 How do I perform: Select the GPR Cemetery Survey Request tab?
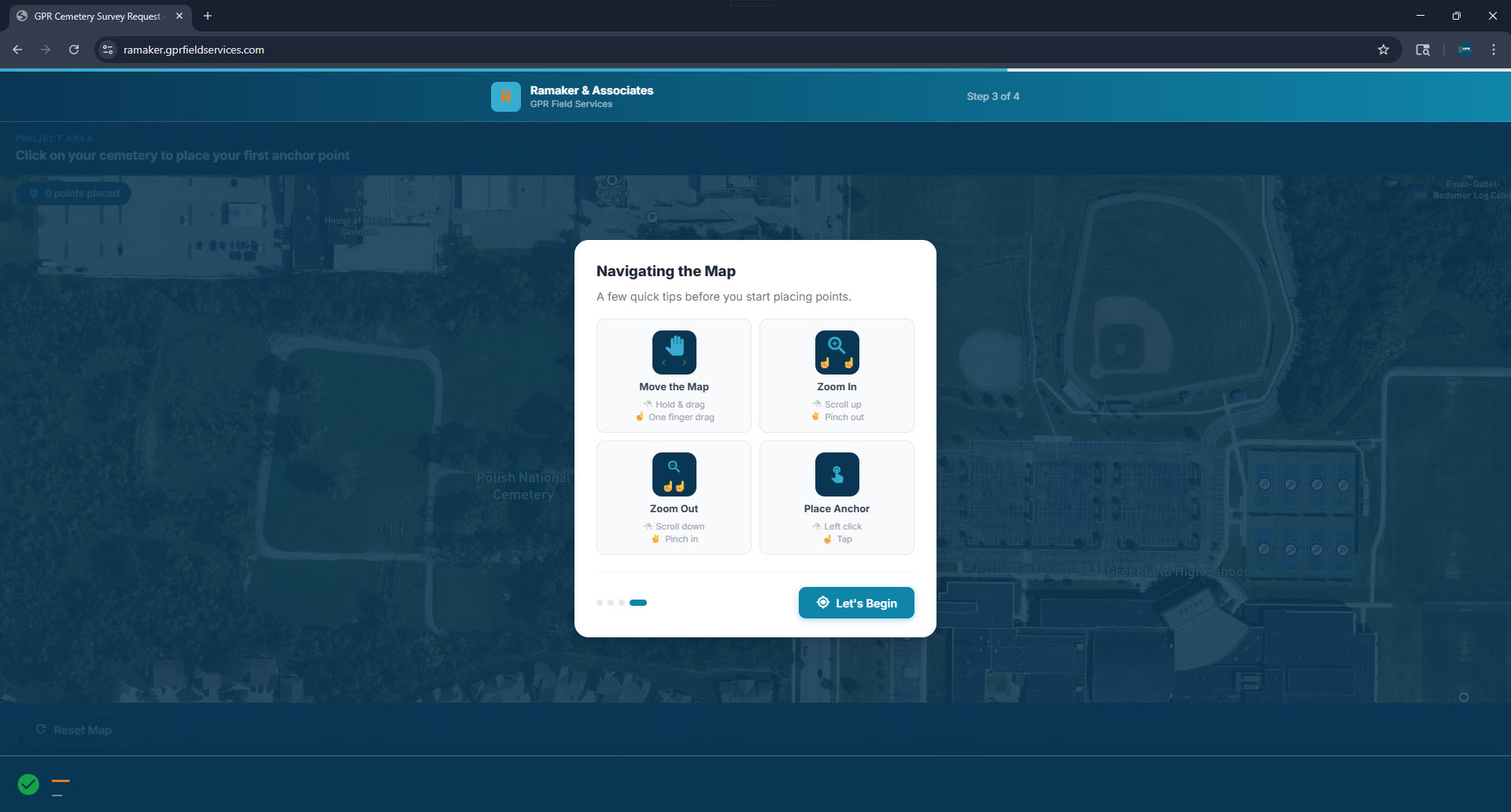97,16
